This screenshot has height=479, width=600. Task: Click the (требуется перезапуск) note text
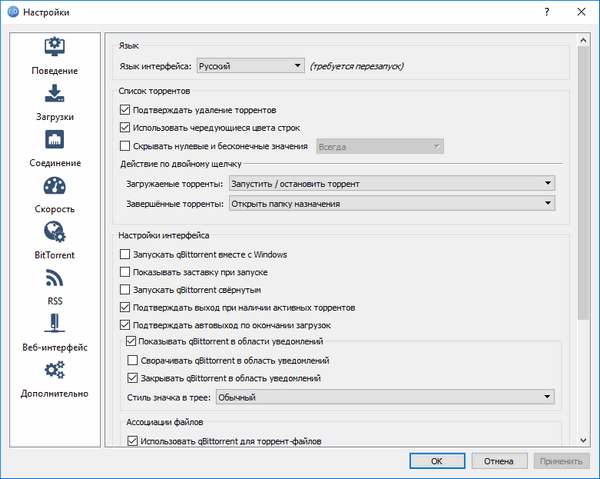pos(356,66)
